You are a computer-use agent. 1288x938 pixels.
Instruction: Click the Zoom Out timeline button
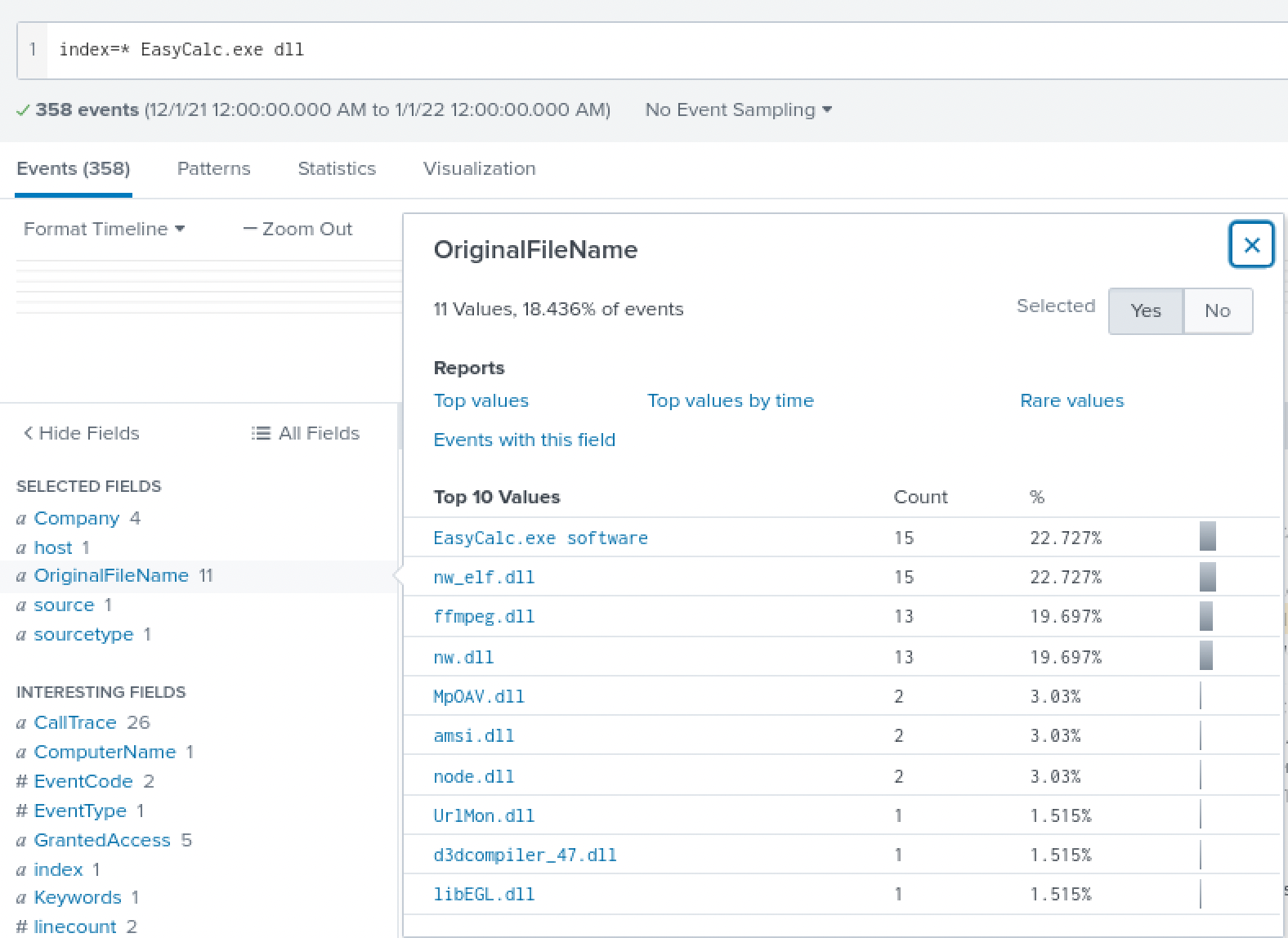point(297,229)
